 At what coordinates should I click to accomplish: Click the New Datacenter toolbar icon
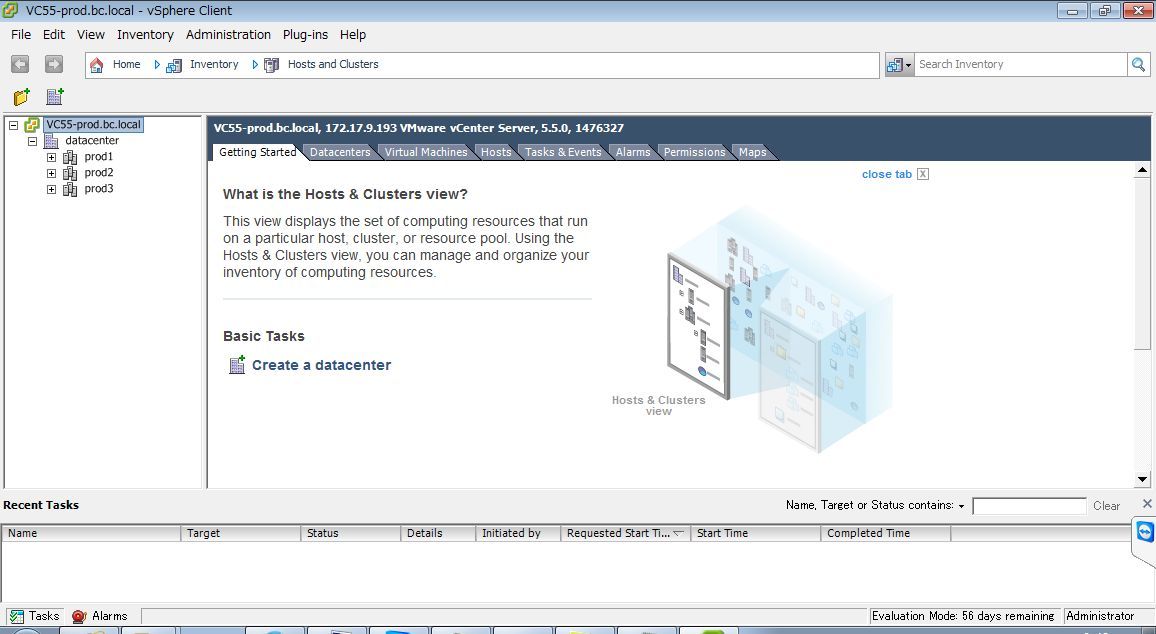[x=55, y=97]
